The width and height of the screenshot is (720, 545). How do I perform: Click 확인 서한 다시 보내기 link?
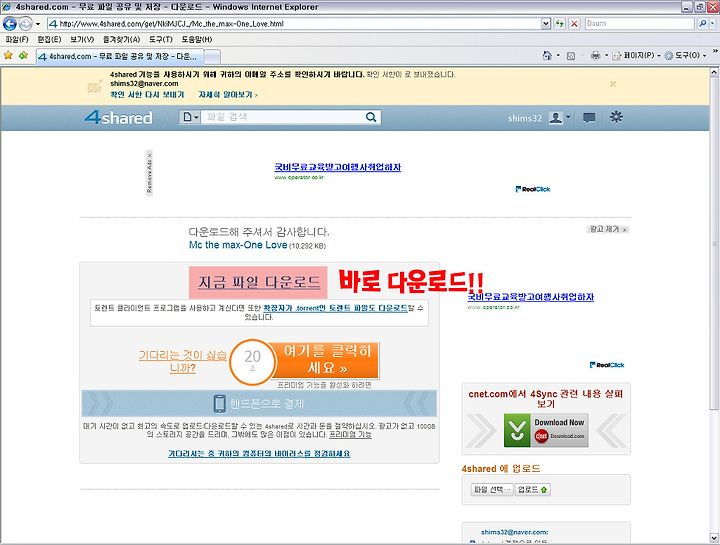tap(147, 95)
